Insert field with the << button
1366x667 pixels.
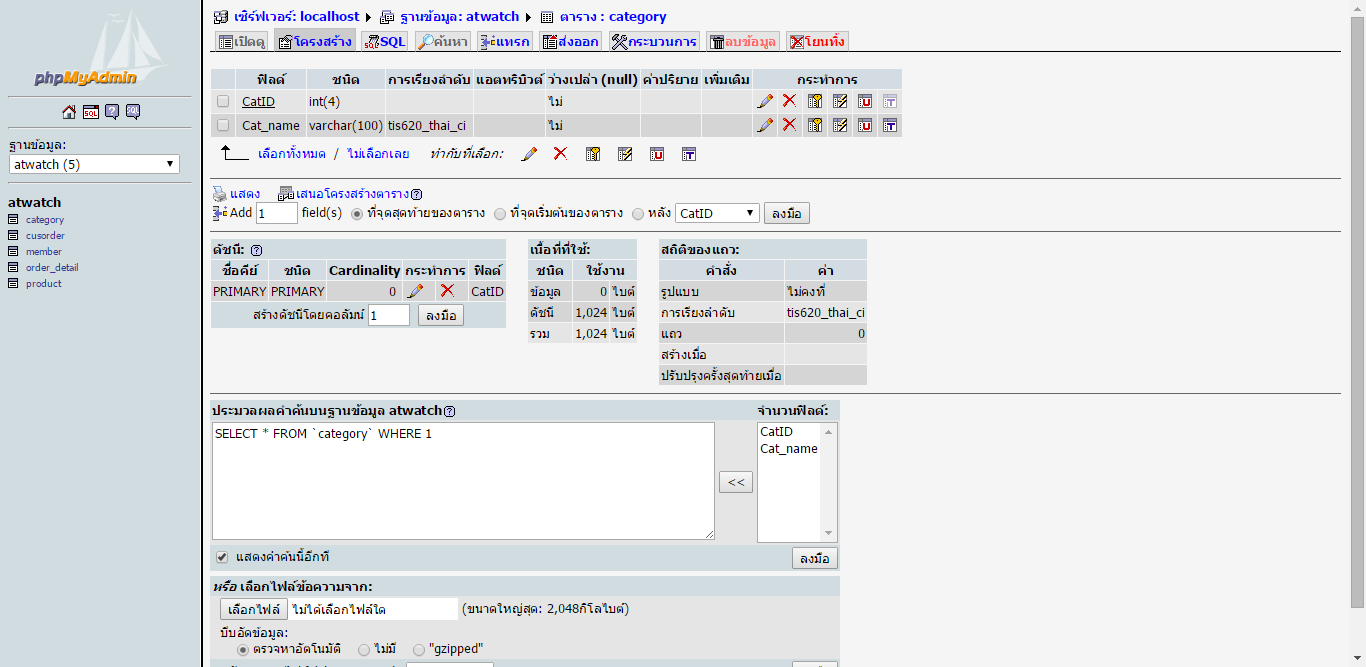(x=736, y=482)
